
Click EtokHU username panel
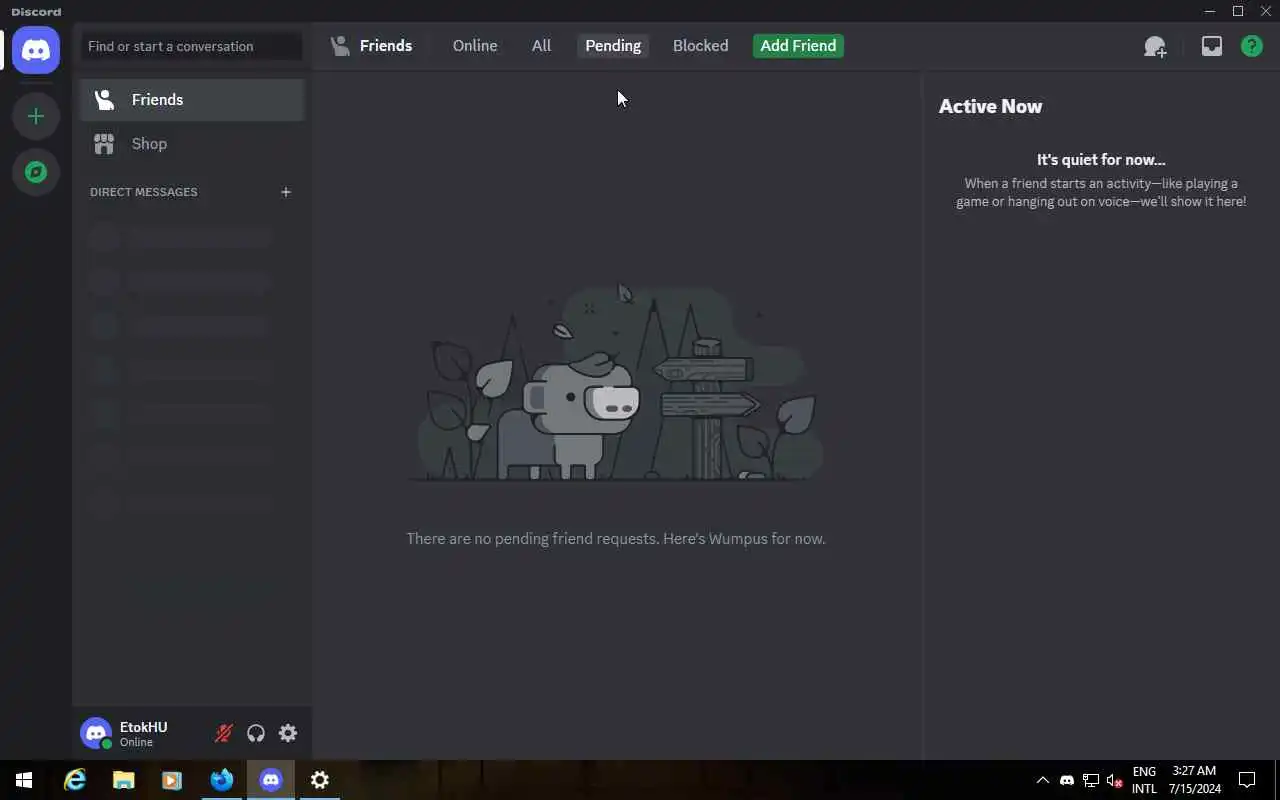pos(144,733)
